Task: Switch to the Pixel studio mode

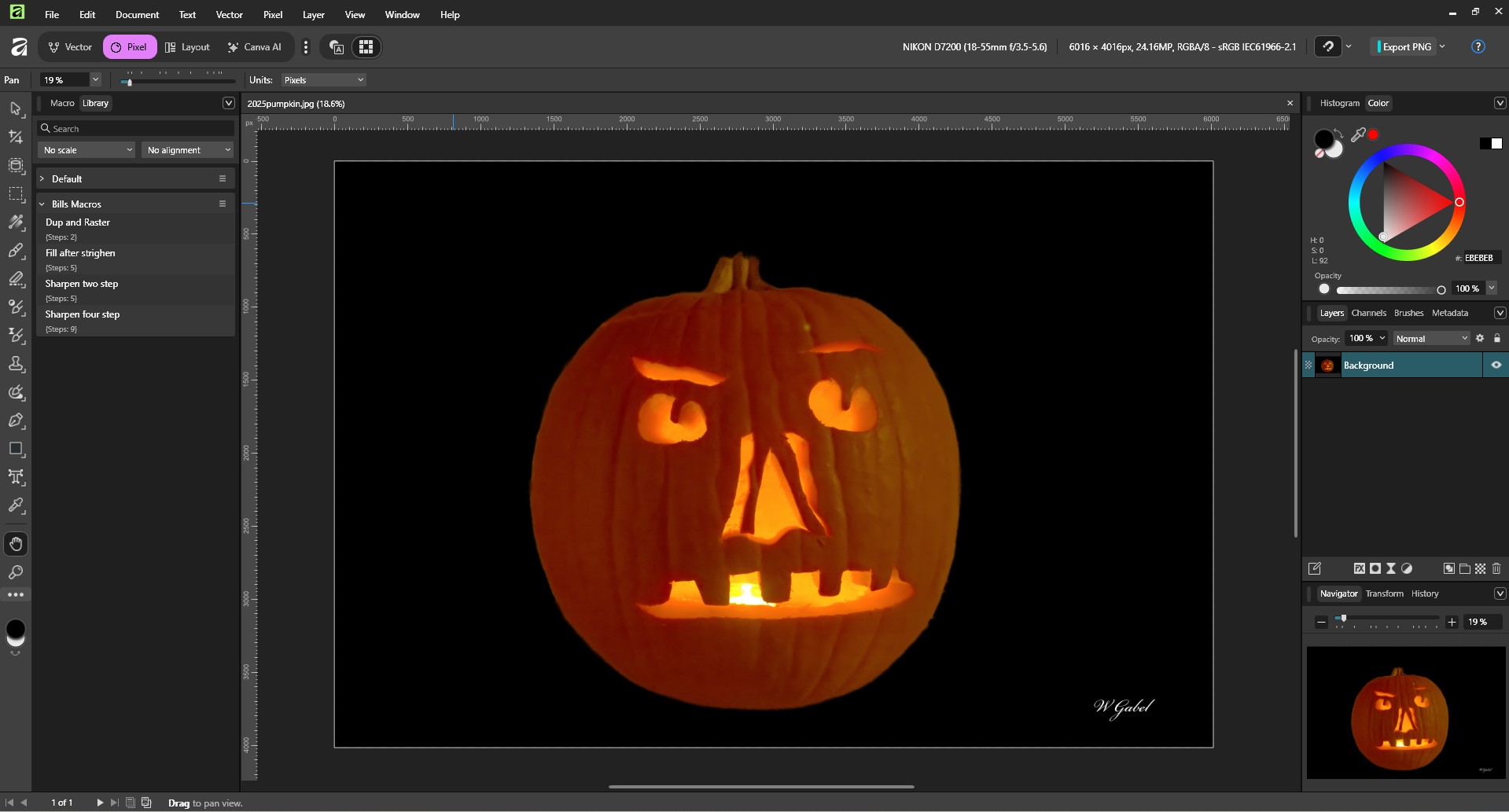Action: coord(130,47)
